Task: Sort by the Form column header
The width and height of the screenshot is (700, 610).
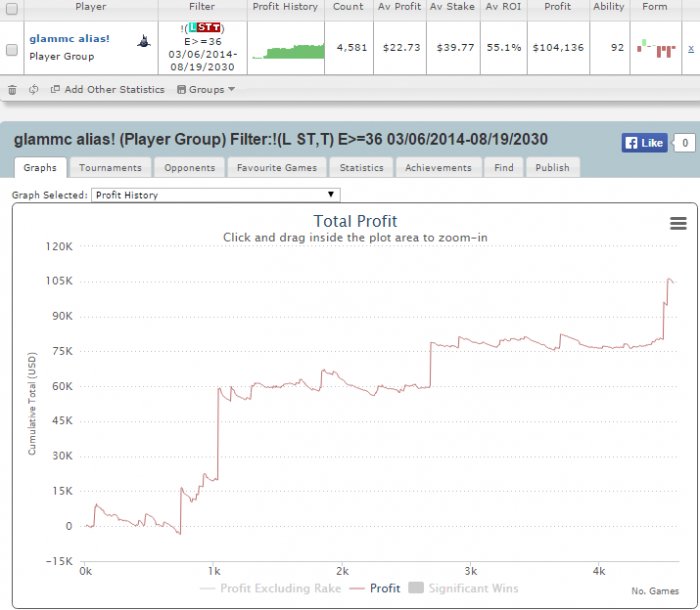Action: click(655, 7)
